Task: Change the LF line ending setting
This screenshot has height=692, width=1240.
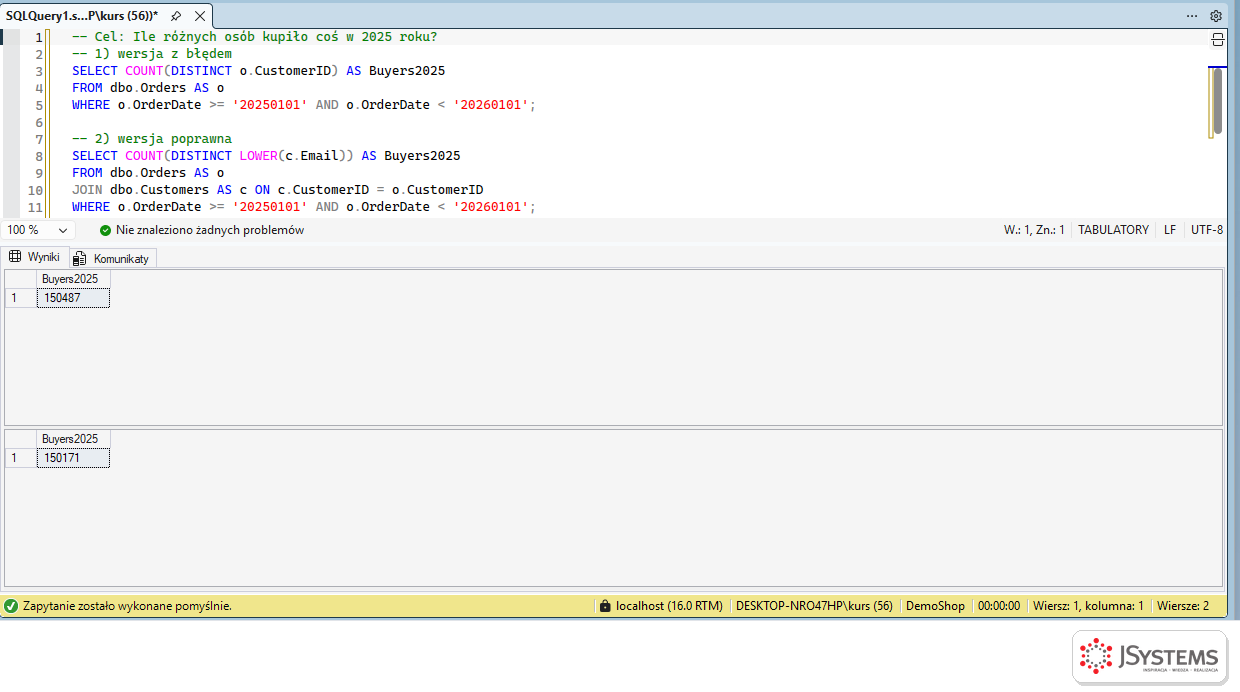Action: click(x=1170, y=230)
